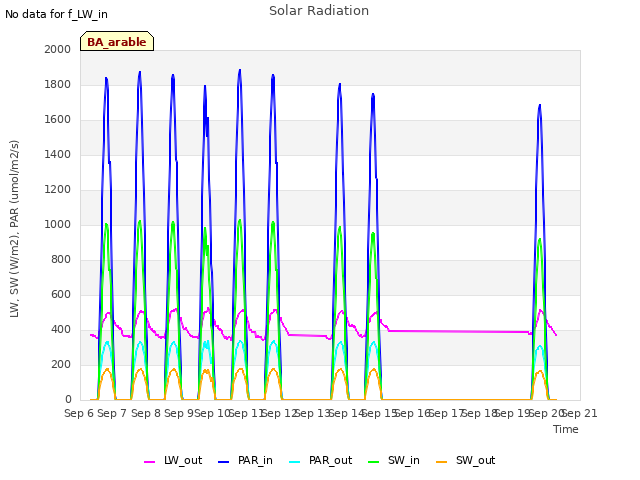
Task: Click the 1000 y-axis tick label
Action: pos(58,224)
